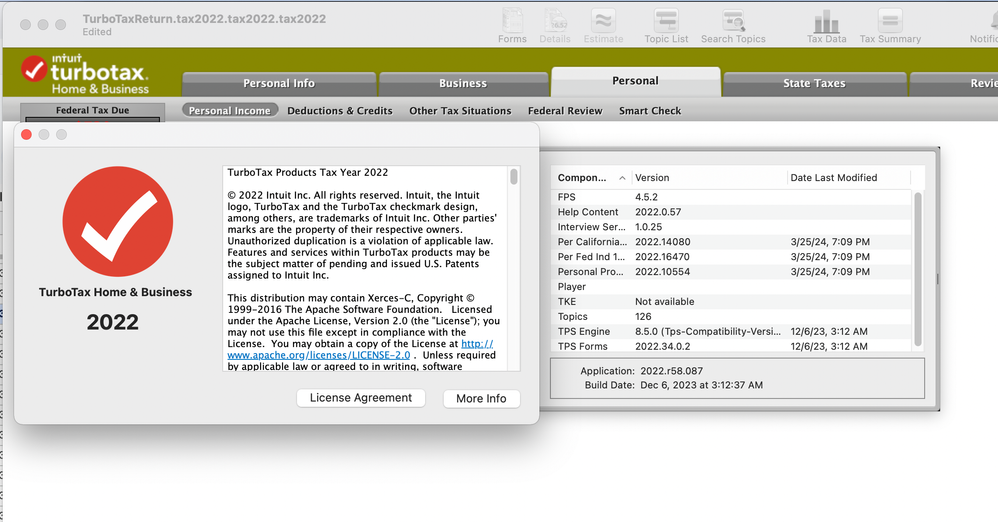Switch to the Business tab
Viewport: 998px width, 522px height.
pos(463,83)
